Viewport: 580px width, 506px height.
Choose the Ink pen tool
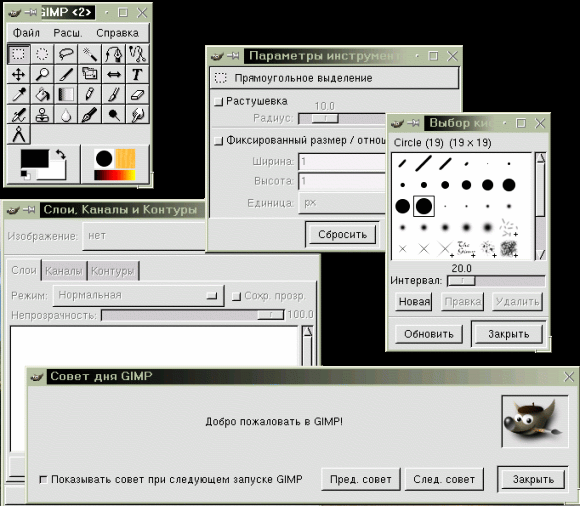tap(90, 114)
